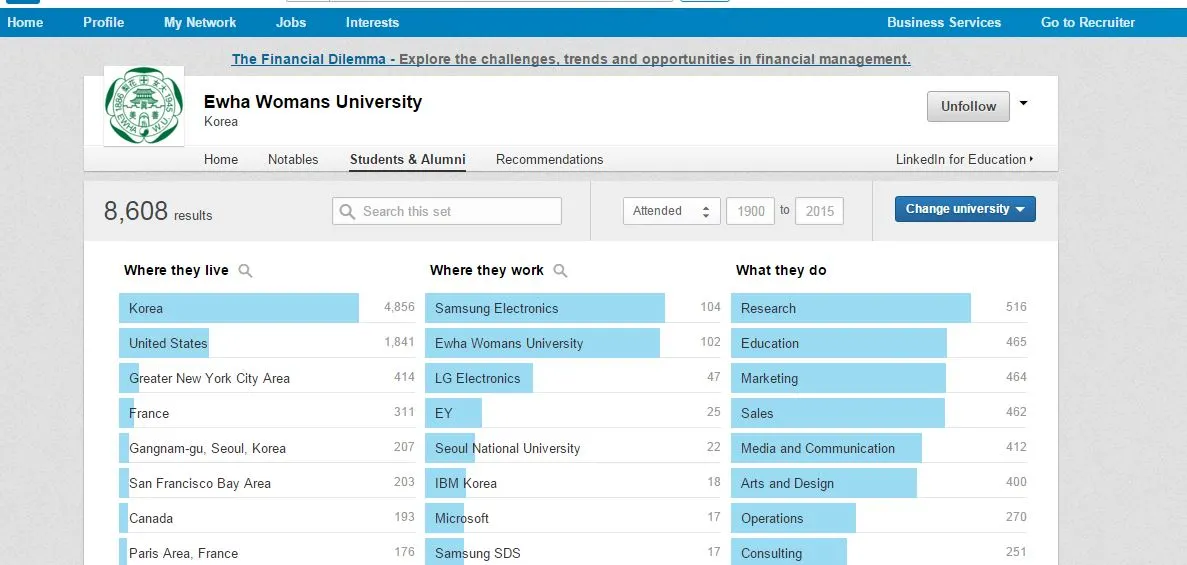Click the 'Where they work' search icon

(x=560, y=270)
